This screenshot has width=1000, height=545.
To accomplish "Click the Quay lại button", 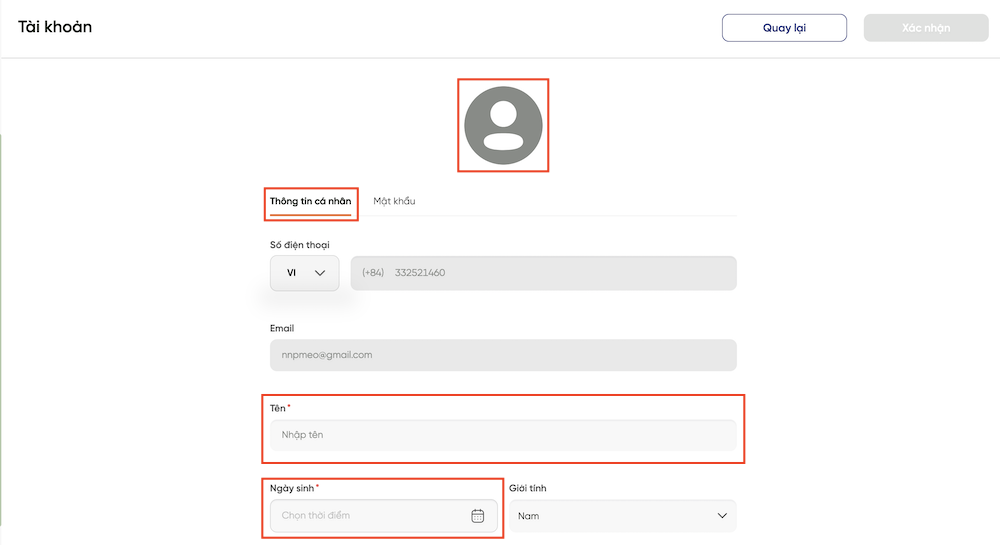I will point(784,28).
